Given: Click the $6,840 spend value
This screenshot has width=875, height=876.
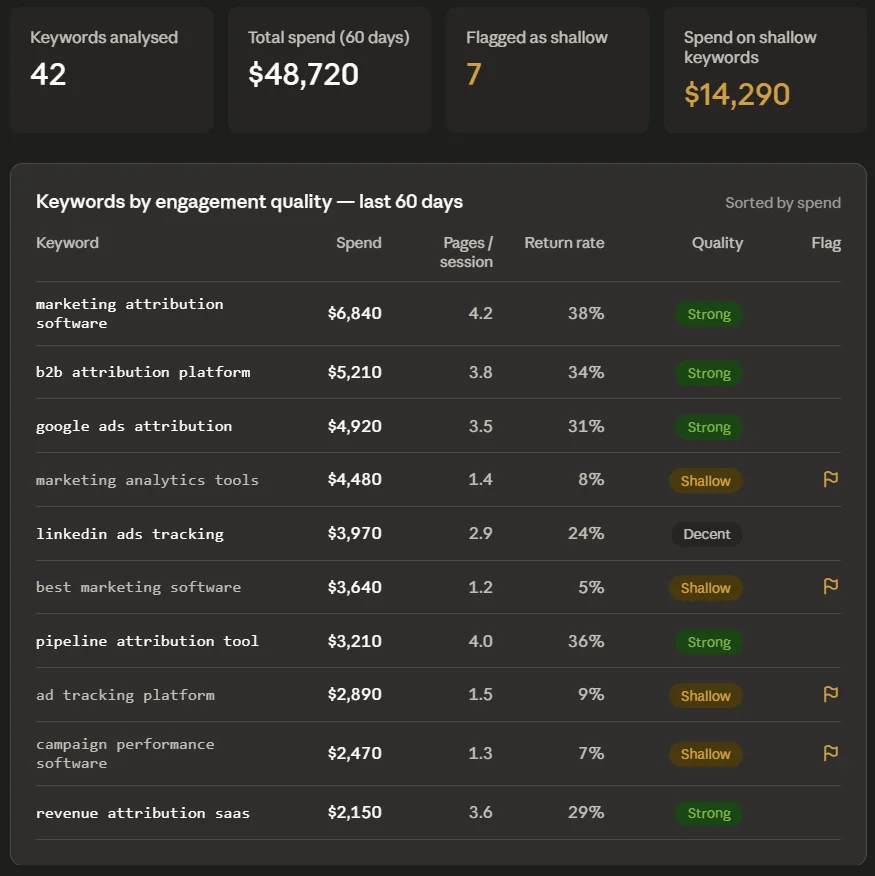Looking at the screenshot, I should [x=354, y=313].
